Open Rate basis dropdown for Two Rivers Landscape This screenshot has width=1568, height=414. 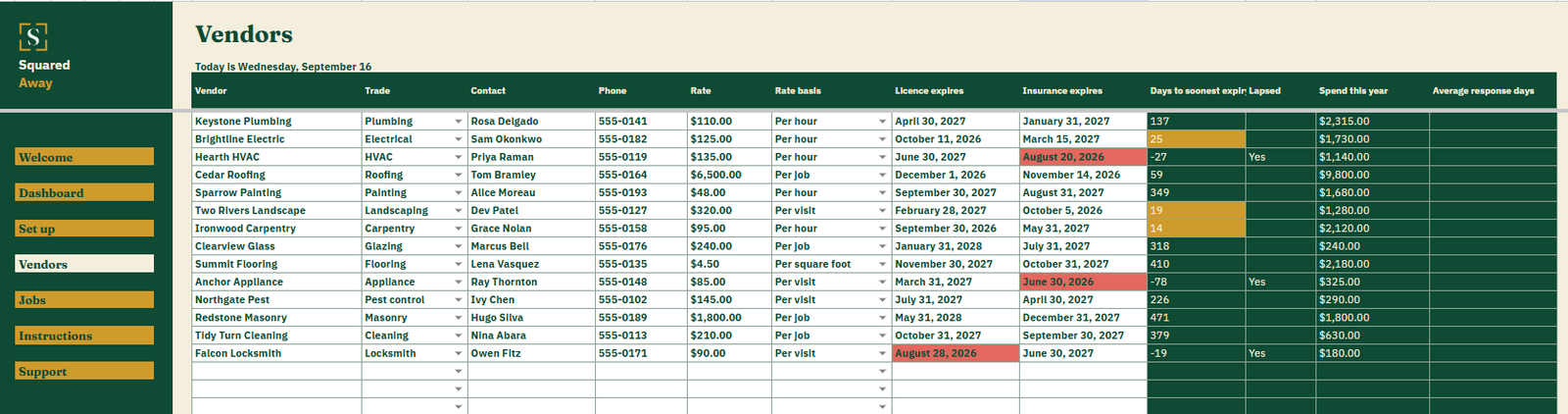coord(882,211)
